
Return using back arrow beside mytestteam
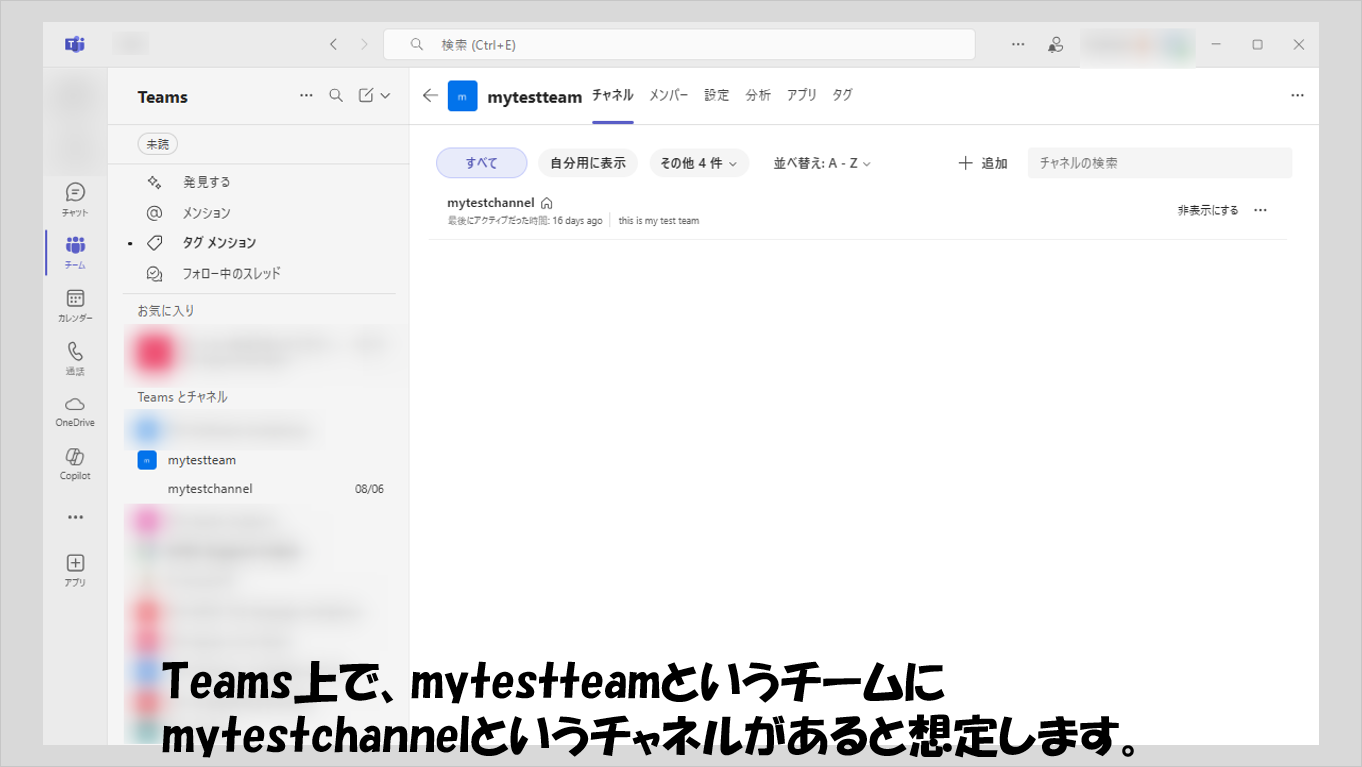pos(430,96)
